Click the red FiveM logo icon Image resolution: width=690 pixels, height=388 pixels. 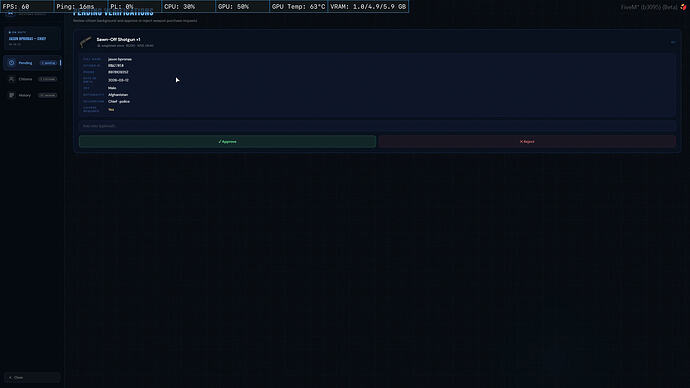(683, 7)
